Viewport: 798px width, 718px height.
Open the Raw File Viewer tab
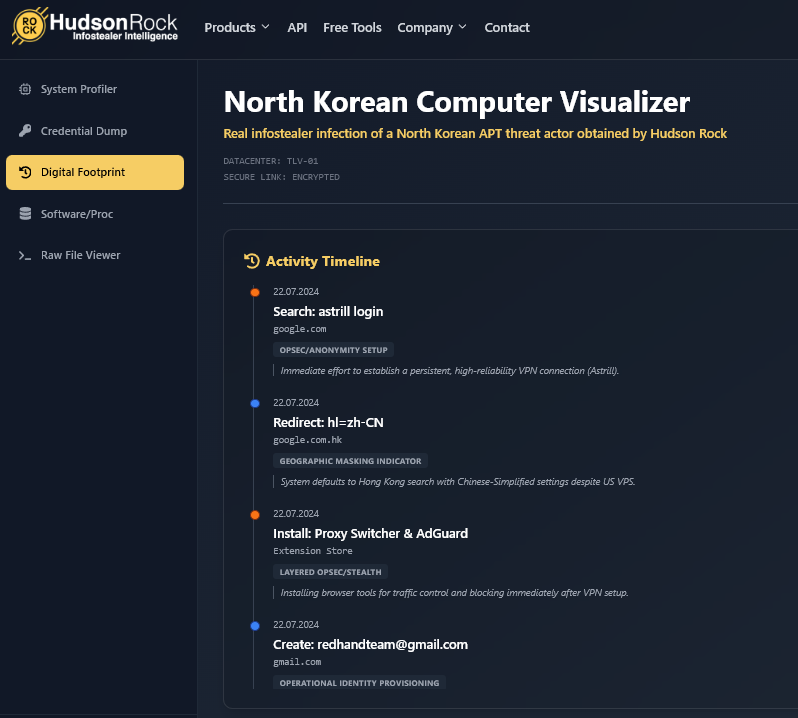coord(95,255)
